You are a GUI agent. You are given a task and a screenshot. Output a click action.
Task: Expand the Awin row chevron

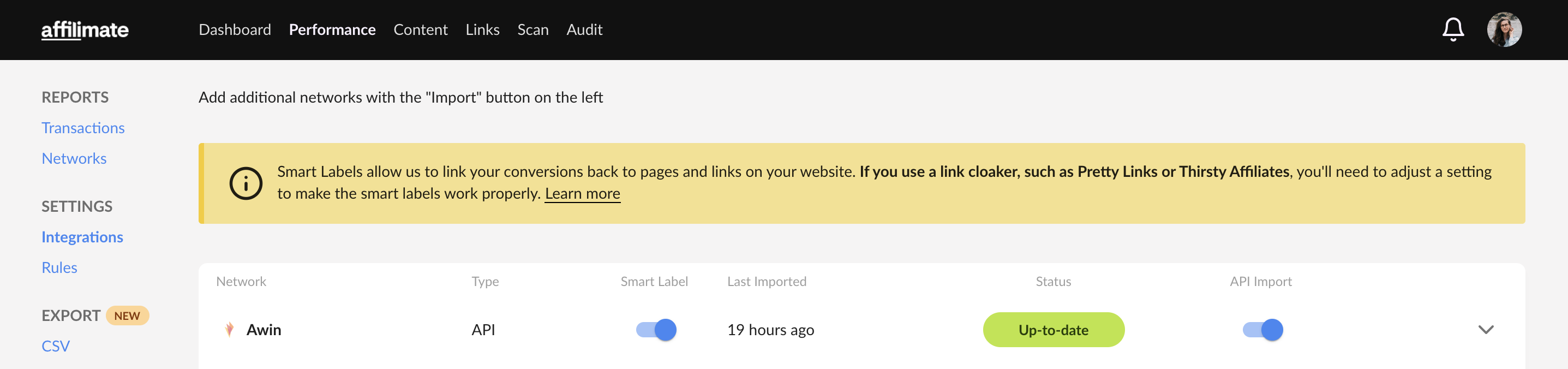1485,329
